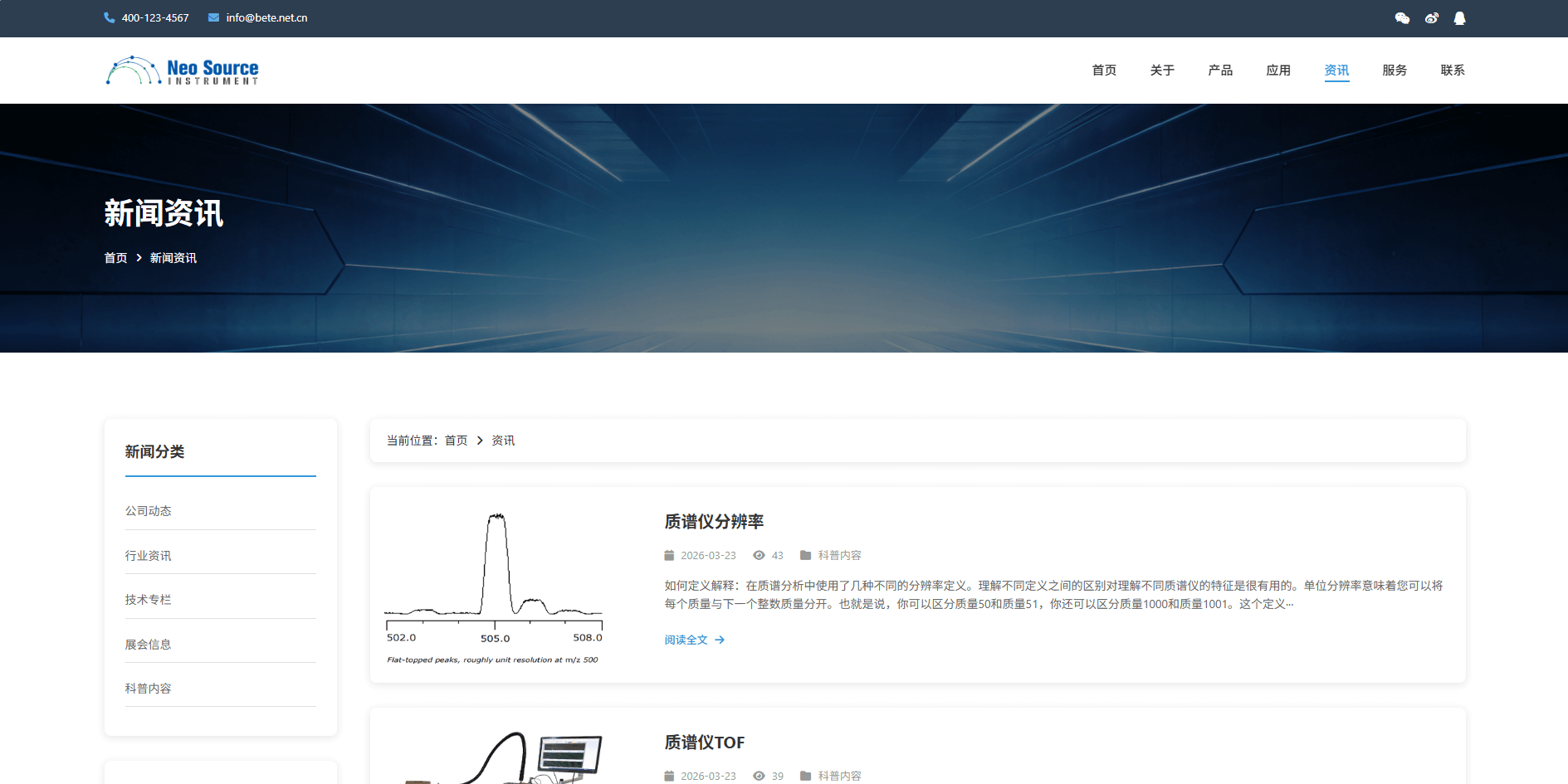This screenshot has width=1568, height=784.
Task: Go to 关于 in the top navigation
Action: (x=1162, y=71)
